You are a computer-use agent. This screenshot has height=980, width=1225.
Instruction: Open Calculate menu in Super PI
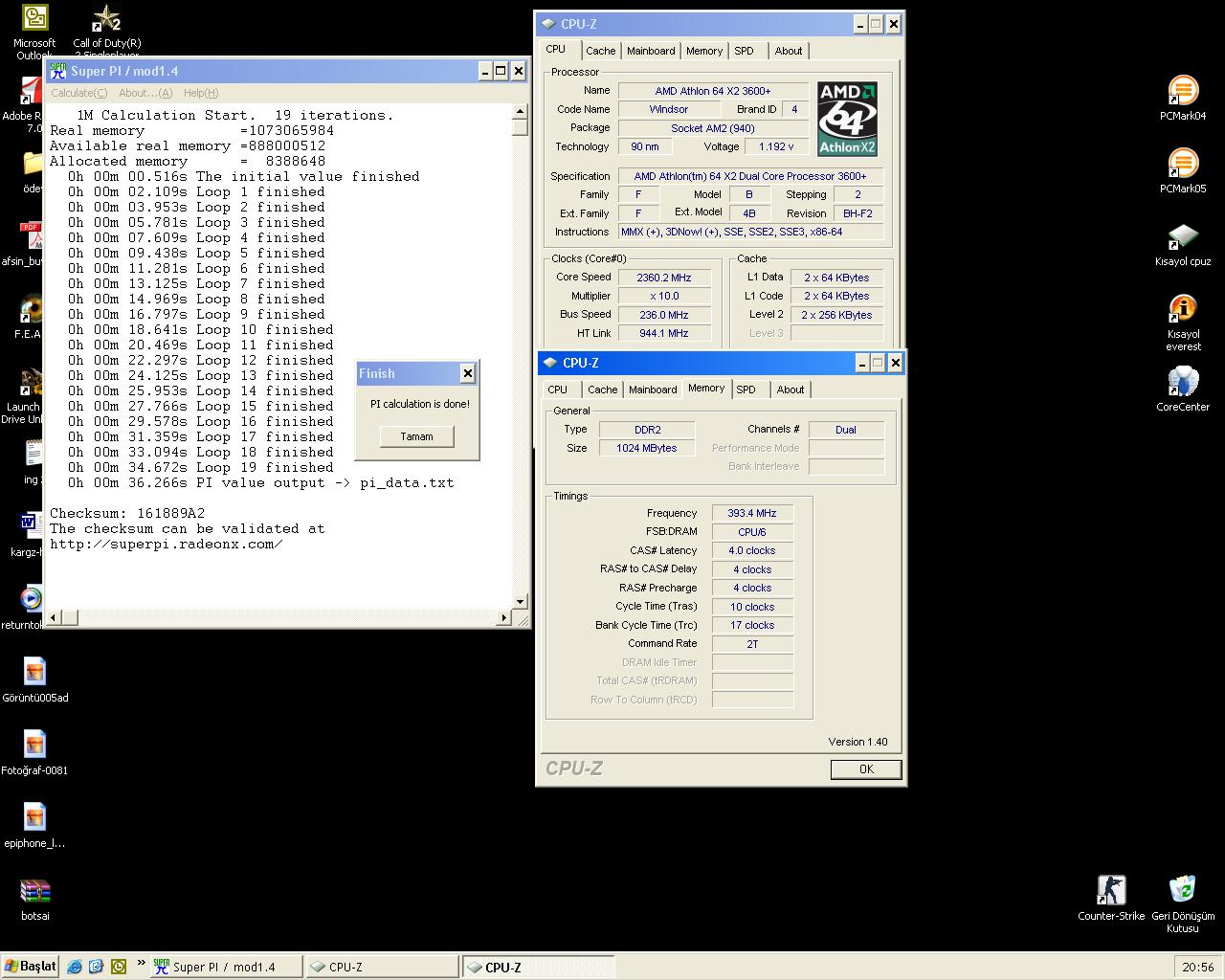(x=78, y=93)
